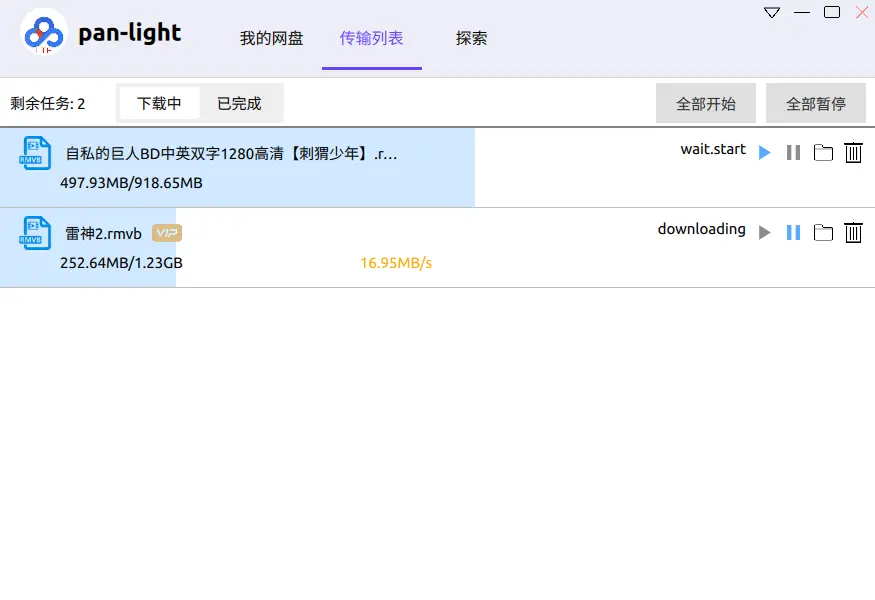Screen dimensions: 875x600
Task: Delete the 自私的巨人 download task
Action: (853, 152)
